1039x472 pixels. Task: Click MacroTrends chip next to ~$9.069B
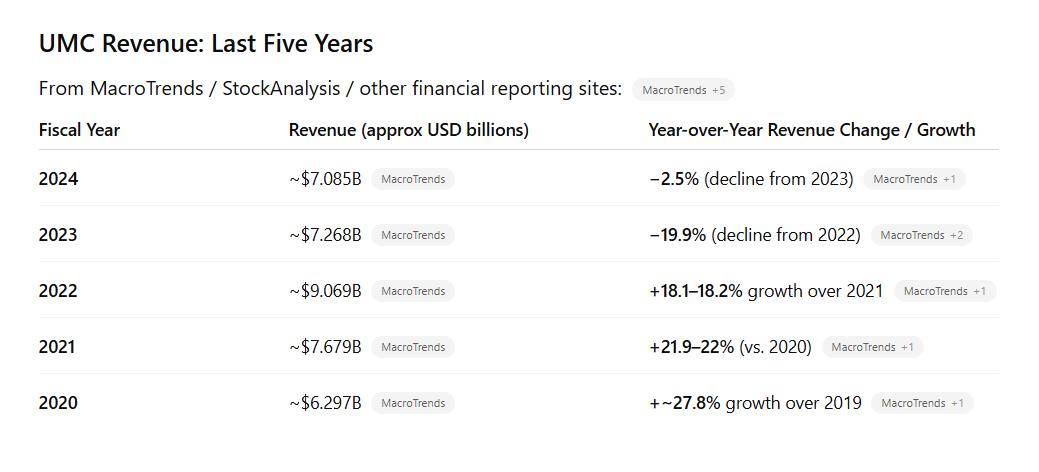click(413, 291)
